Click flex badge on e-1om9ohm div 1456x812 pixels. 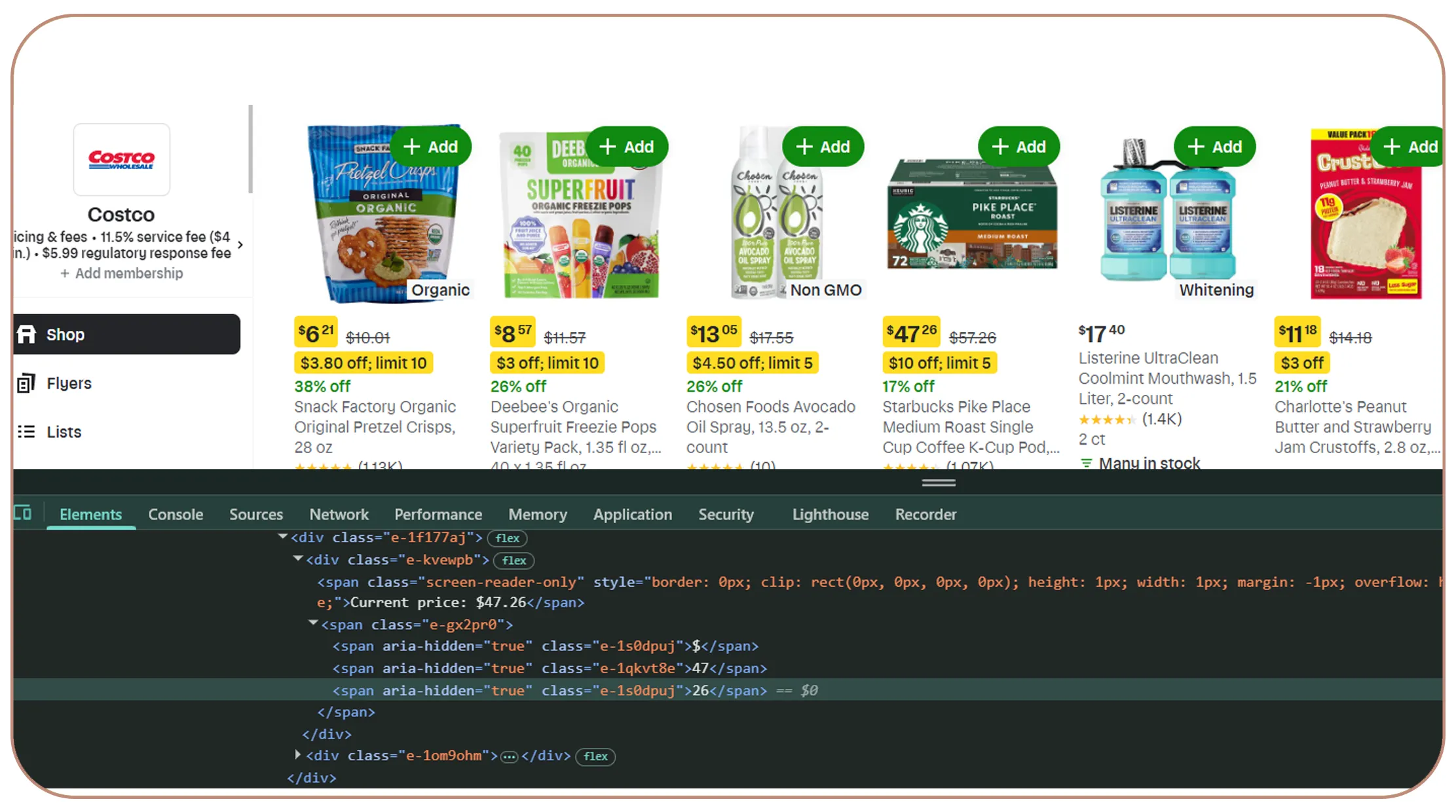(x=595, y=756)
